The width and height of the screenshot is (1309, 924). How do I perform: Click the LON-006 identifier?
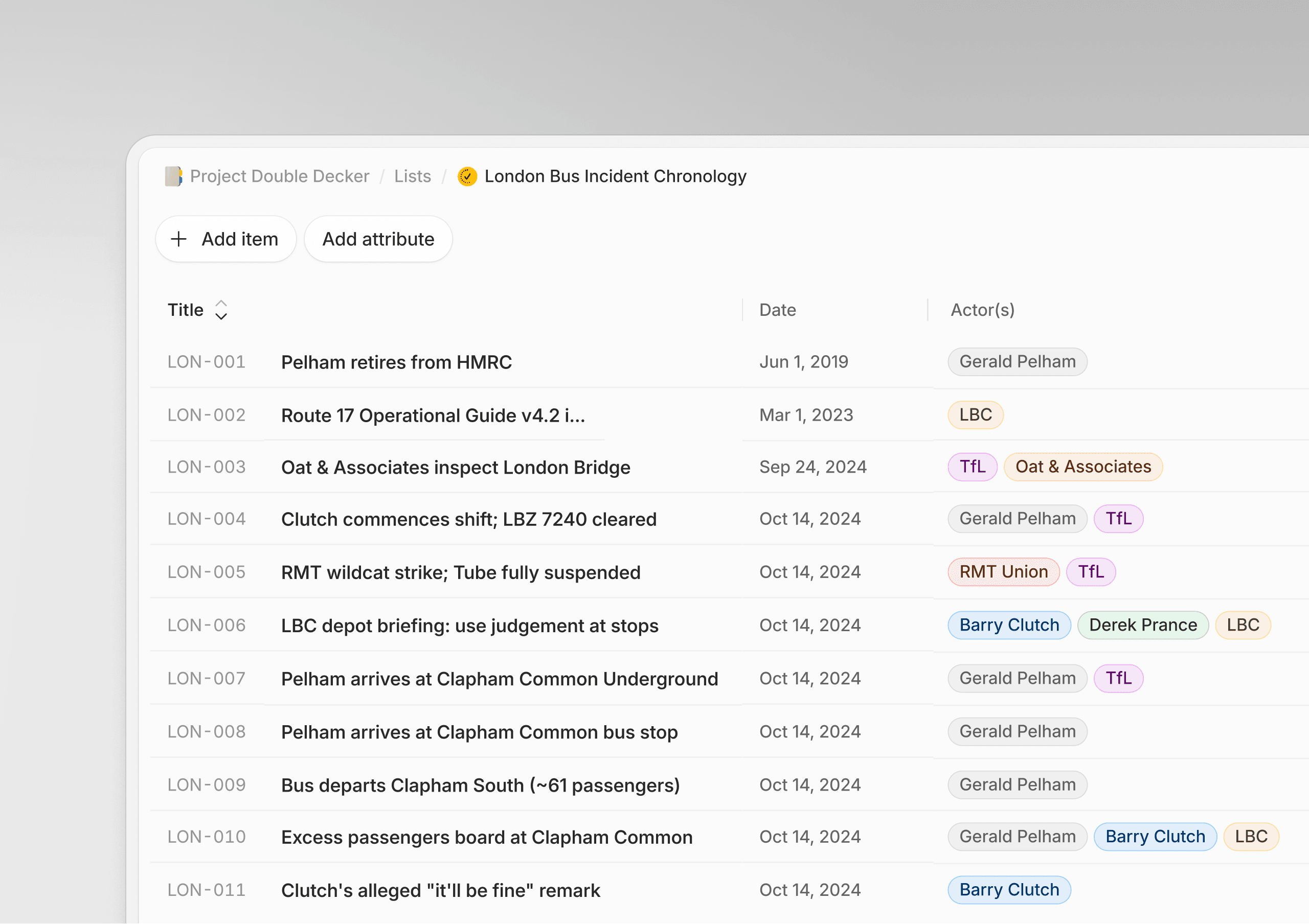coord(207,626)
